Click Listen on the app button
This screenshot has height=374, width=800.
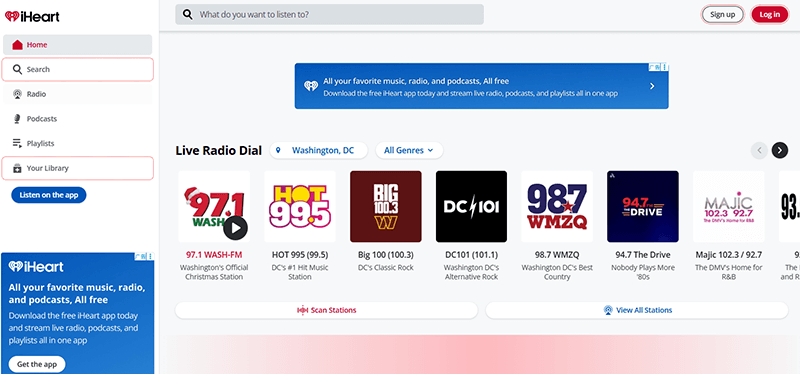click(x=49, y=195)
